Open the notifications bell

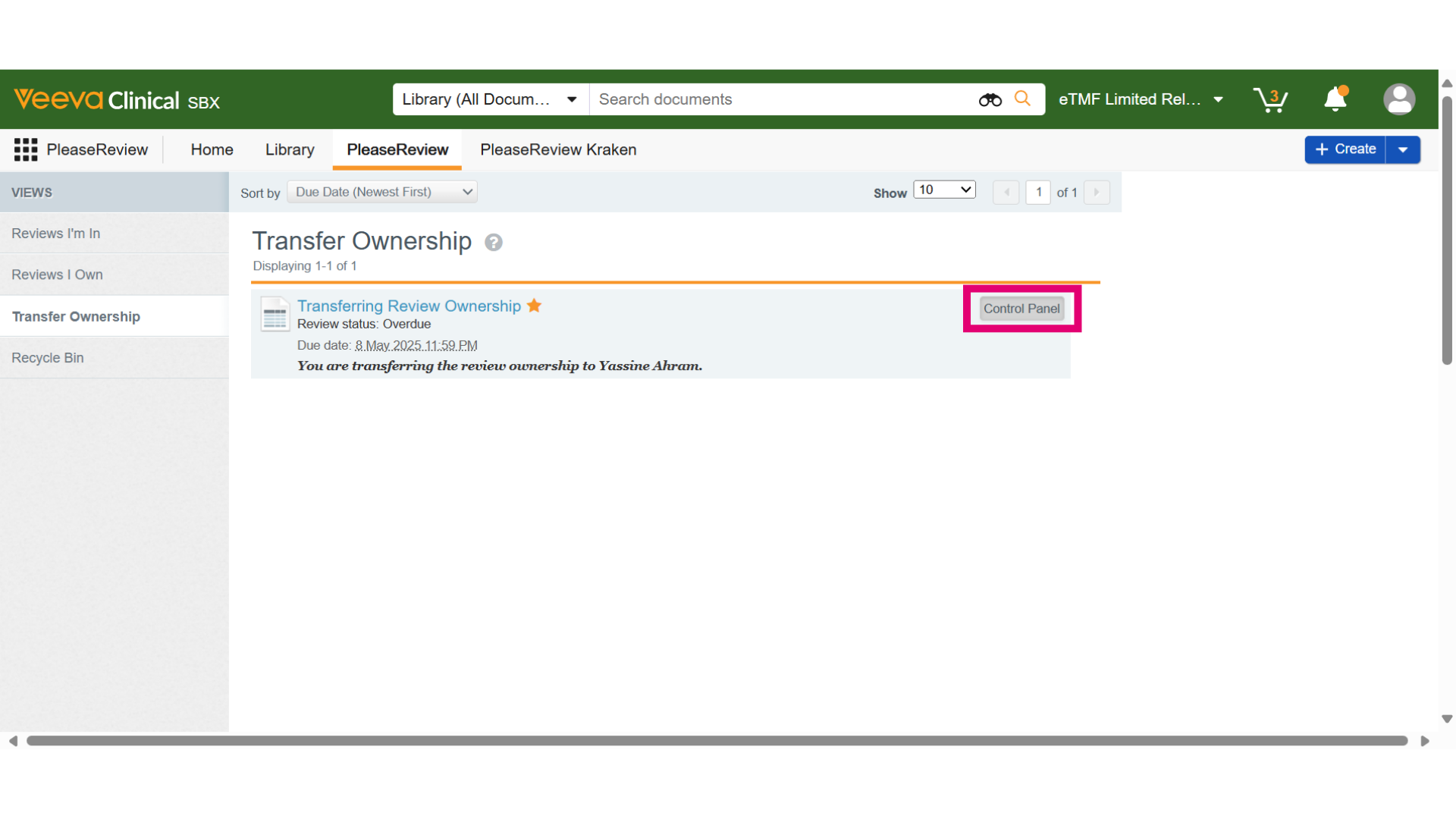tap(1335, 99)
